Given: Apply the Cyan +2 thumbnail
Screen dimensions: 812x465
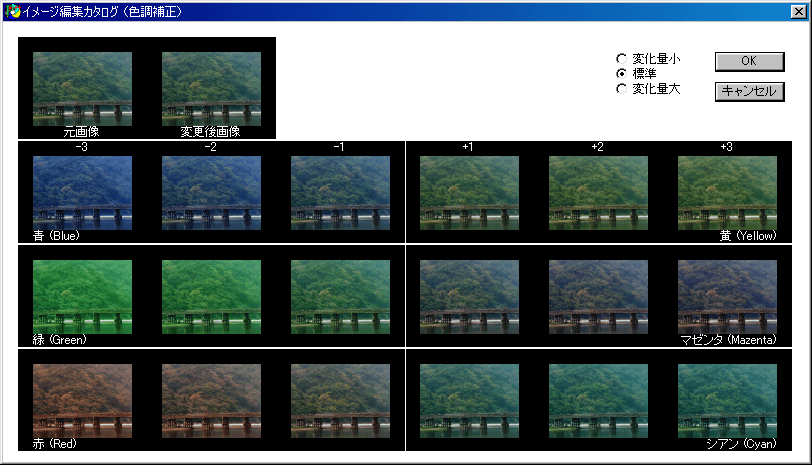Looking at the screenshot, I should click(598, 401).
